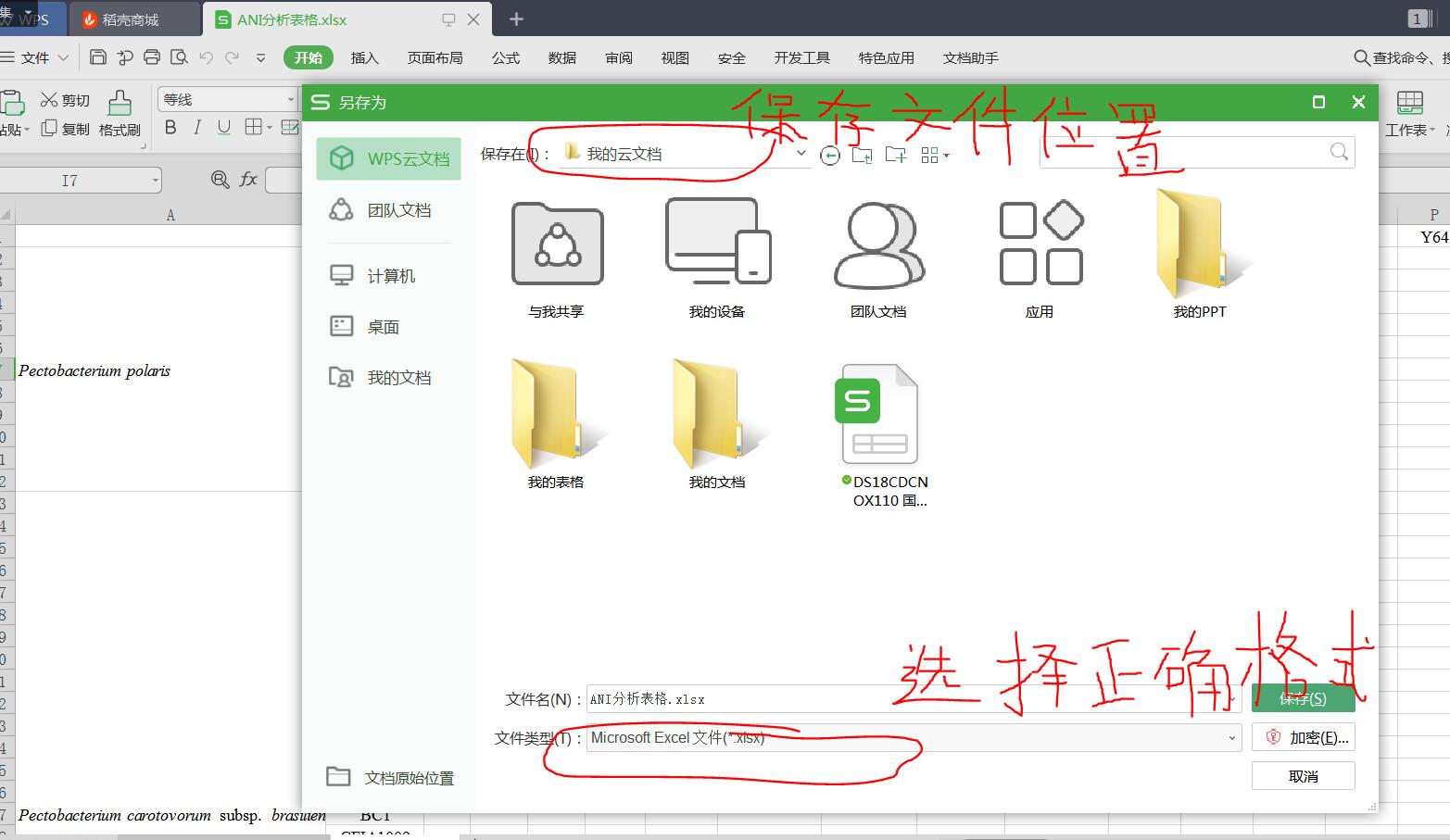Open the 保存在 location dropdown
The width and height of the screenshot is (1450, 840).
801,154
